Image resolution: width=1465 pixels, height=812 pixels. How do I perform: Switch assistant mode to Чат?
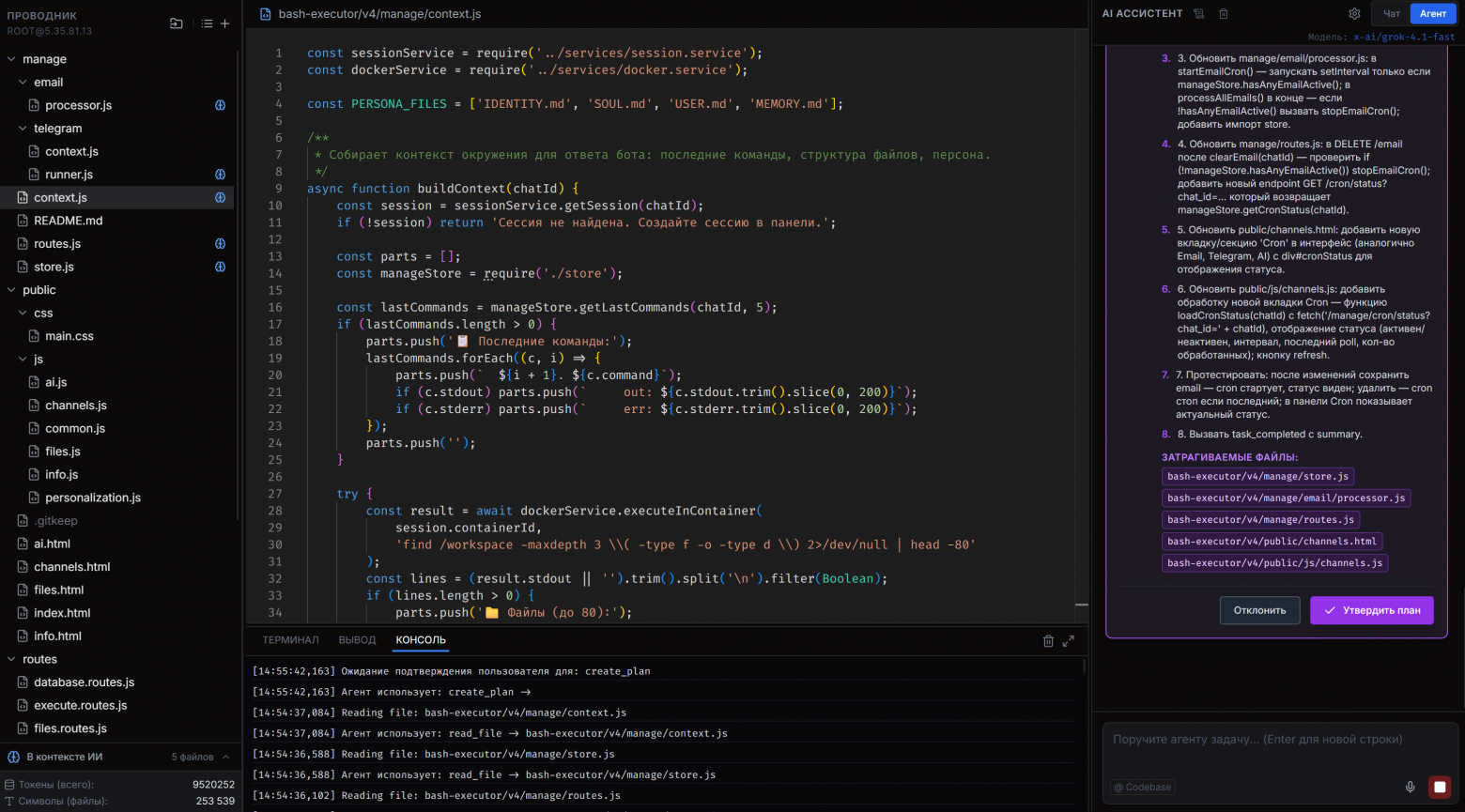coord(1392,14)
